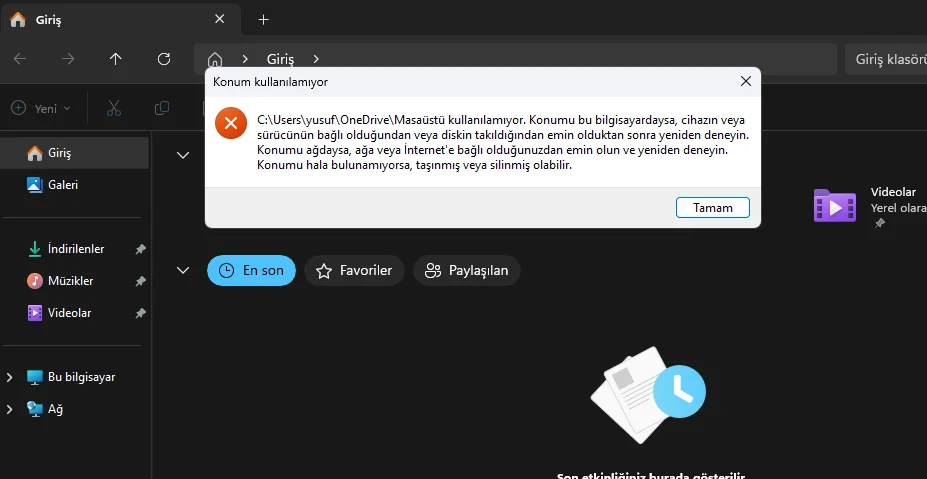The image size is (927, 479).
Task: Click the red error icon in dialog
Action: tap(231, 123)
